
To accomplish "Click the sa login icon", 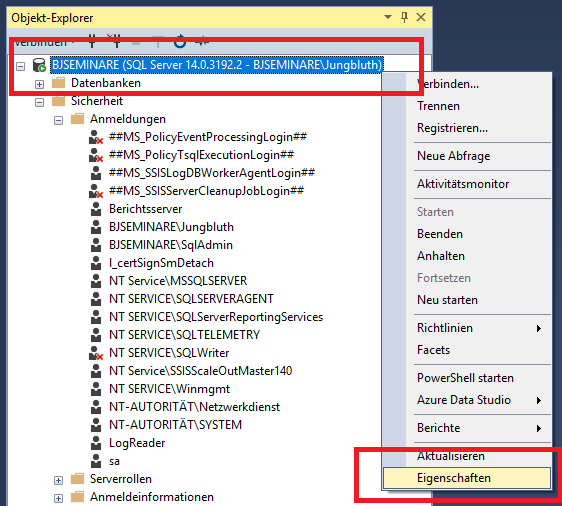I will pyautogui.click(x=96, y=461).
